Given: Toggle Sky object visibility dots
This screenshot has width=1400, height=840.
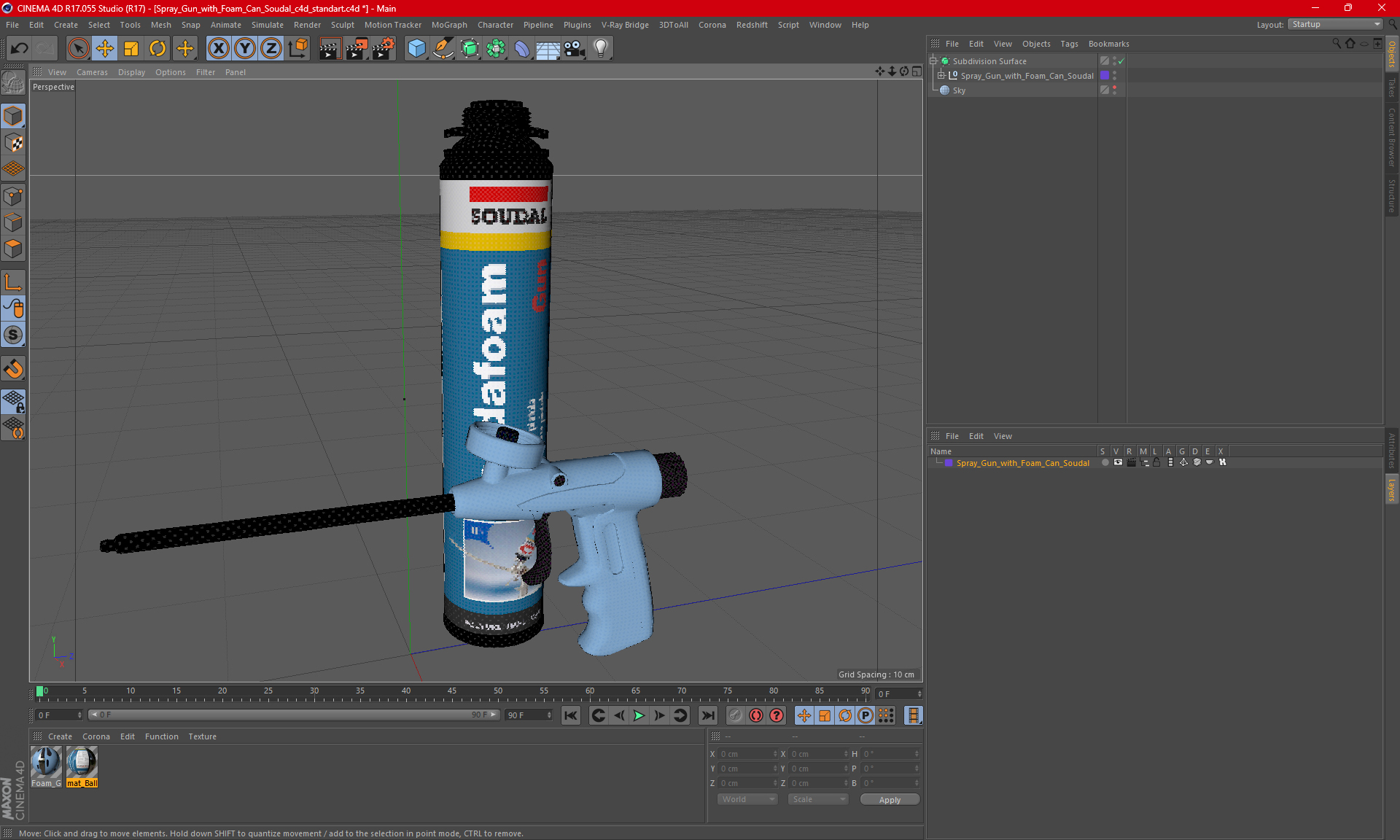Looking at the screenshot, I should 1114,90.
